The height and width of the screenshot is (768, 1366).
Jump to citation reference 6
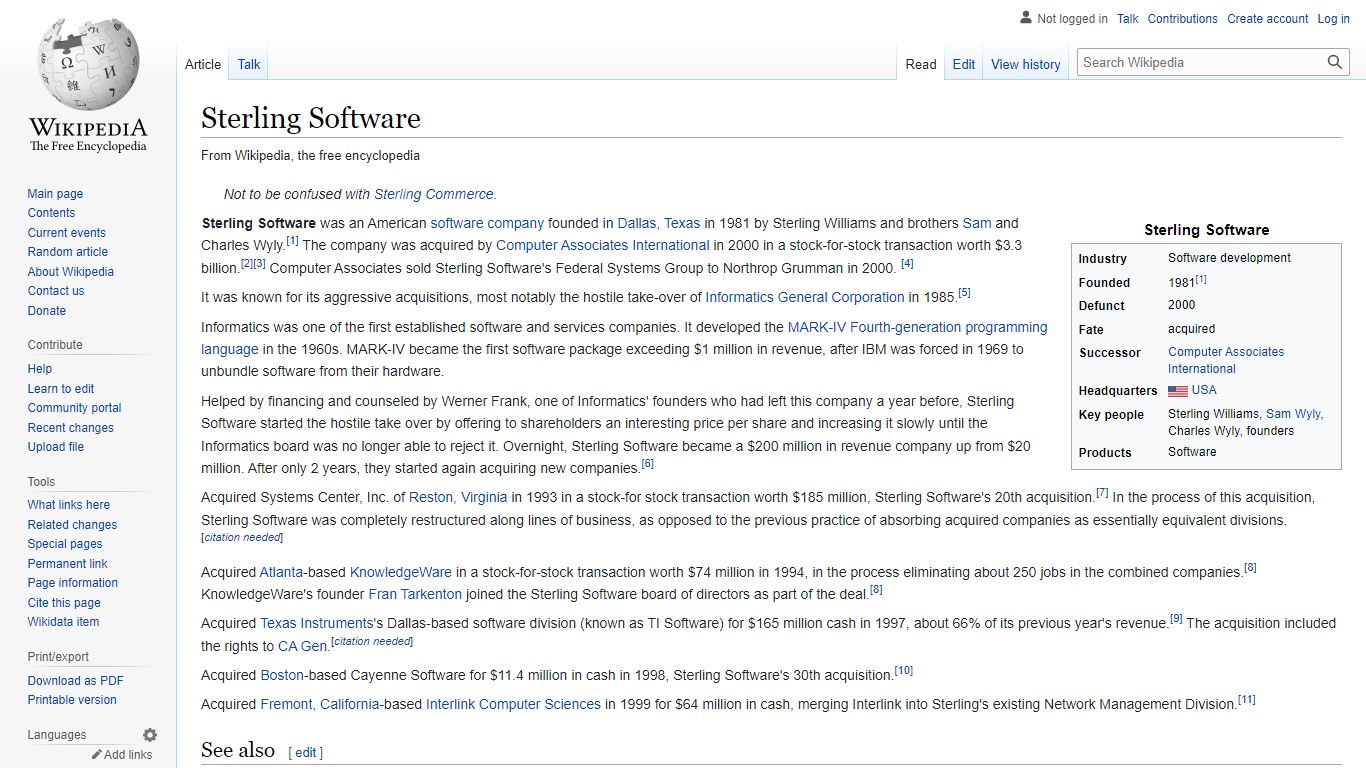pos(648,464)
